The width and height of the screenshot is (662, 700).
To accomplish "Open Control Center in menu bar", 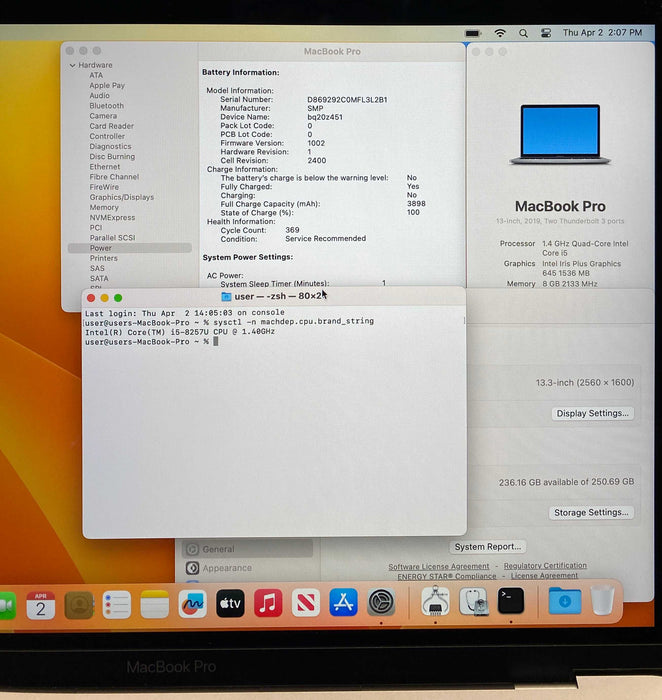I will pos(546,33).
